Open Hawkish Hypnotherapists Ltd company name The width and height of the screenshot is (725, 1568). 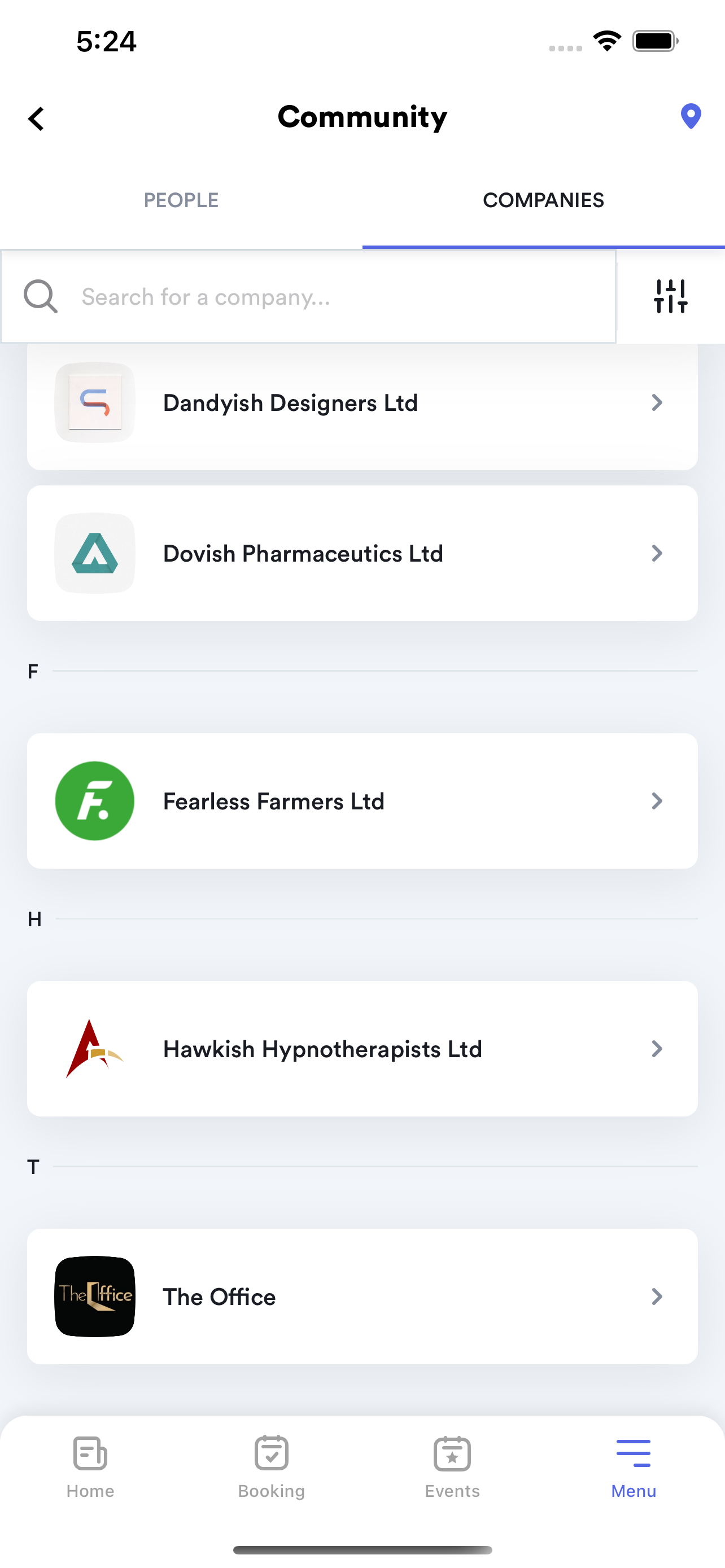click(322, 1049)
